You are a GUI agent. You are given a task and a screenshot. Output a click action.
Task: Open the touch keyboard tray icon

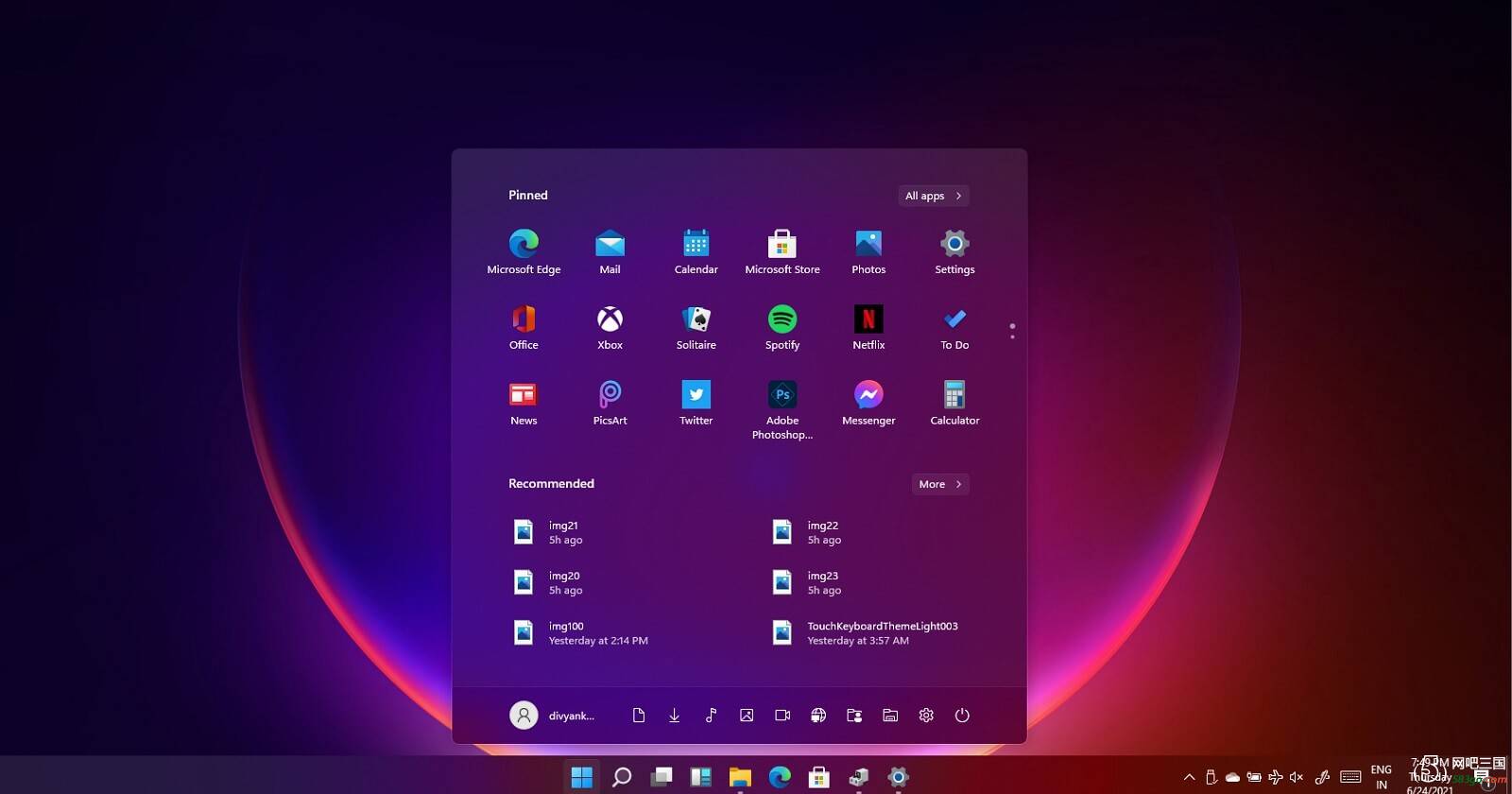[x=1350, y=777]
